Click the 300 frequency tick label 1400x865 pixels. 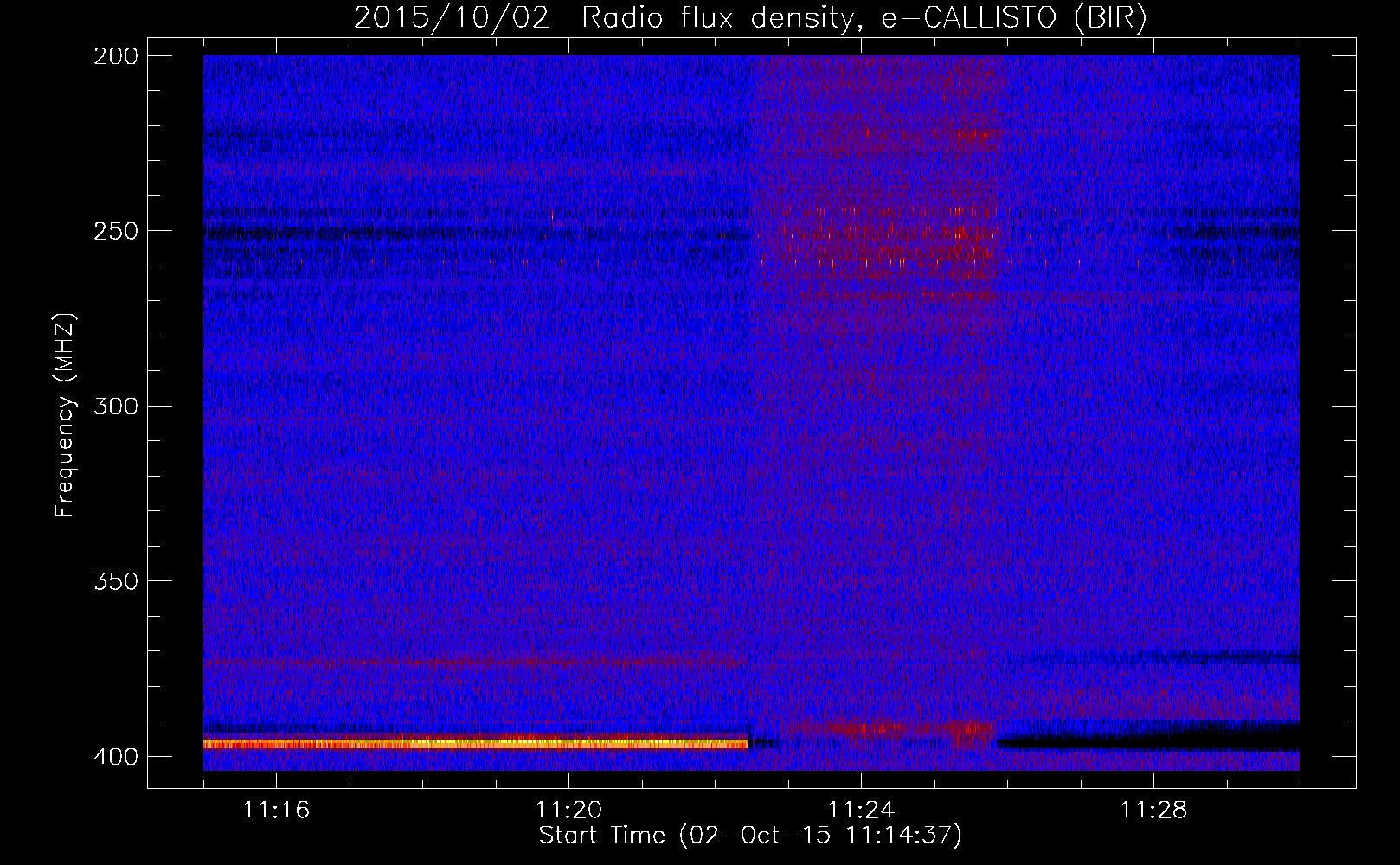[x=115, y=407]
